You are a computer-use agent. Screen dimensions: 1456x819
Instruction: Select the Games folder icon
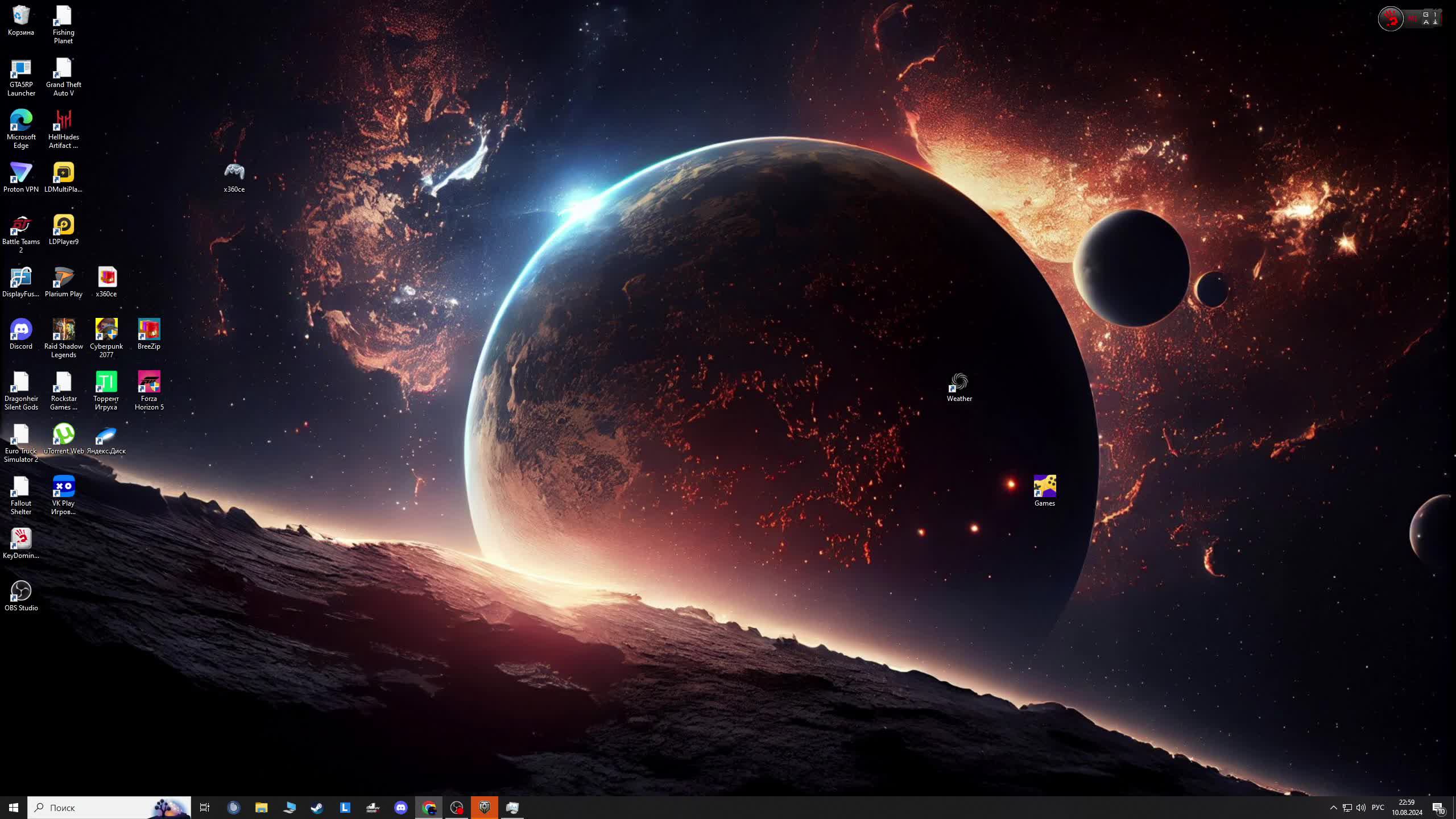pyautogui.click(x=1044, y=487)
